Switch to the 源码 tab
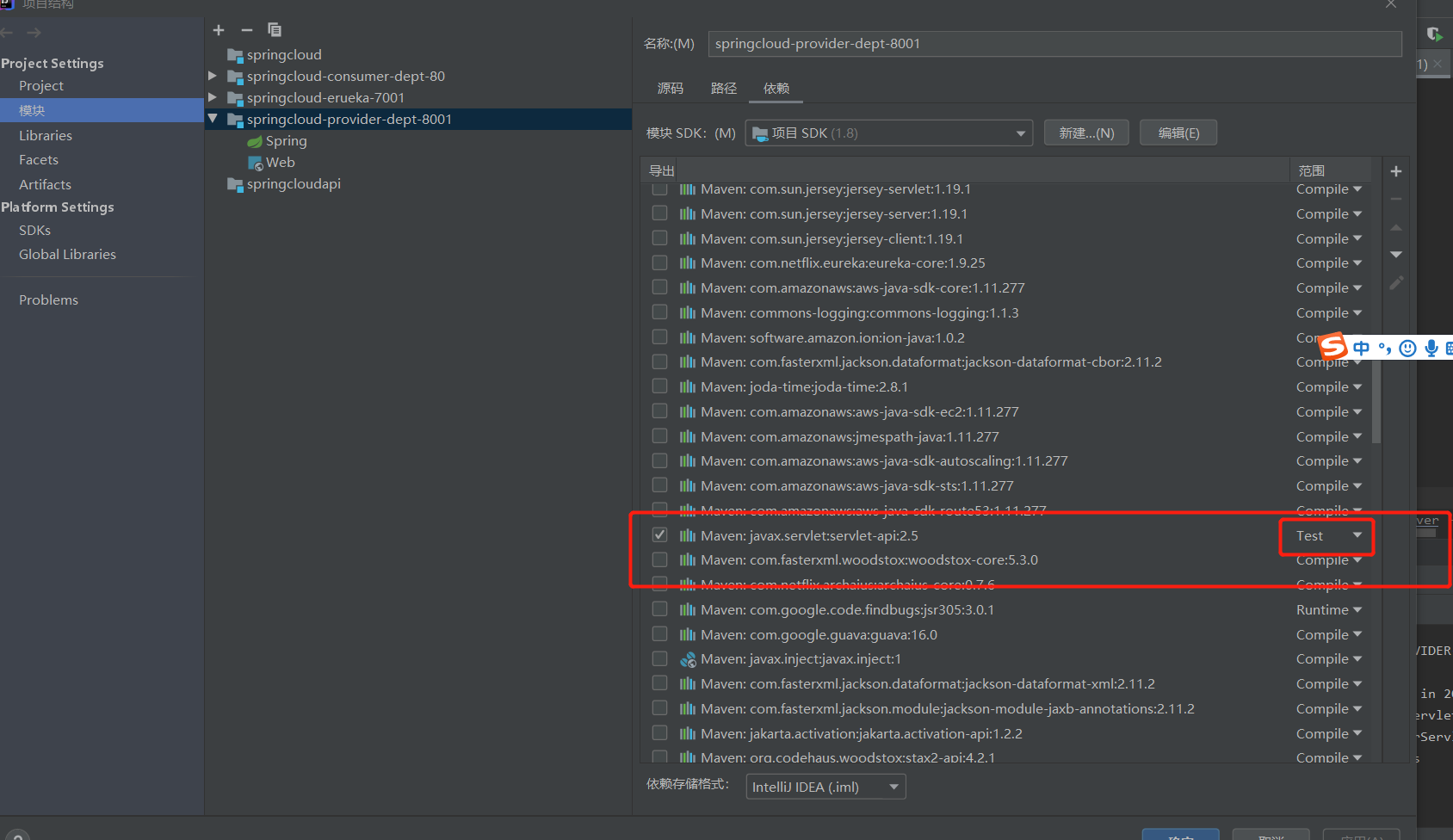Image resolution: width=1453 pixels, height=840 pixels. point(671,89)
